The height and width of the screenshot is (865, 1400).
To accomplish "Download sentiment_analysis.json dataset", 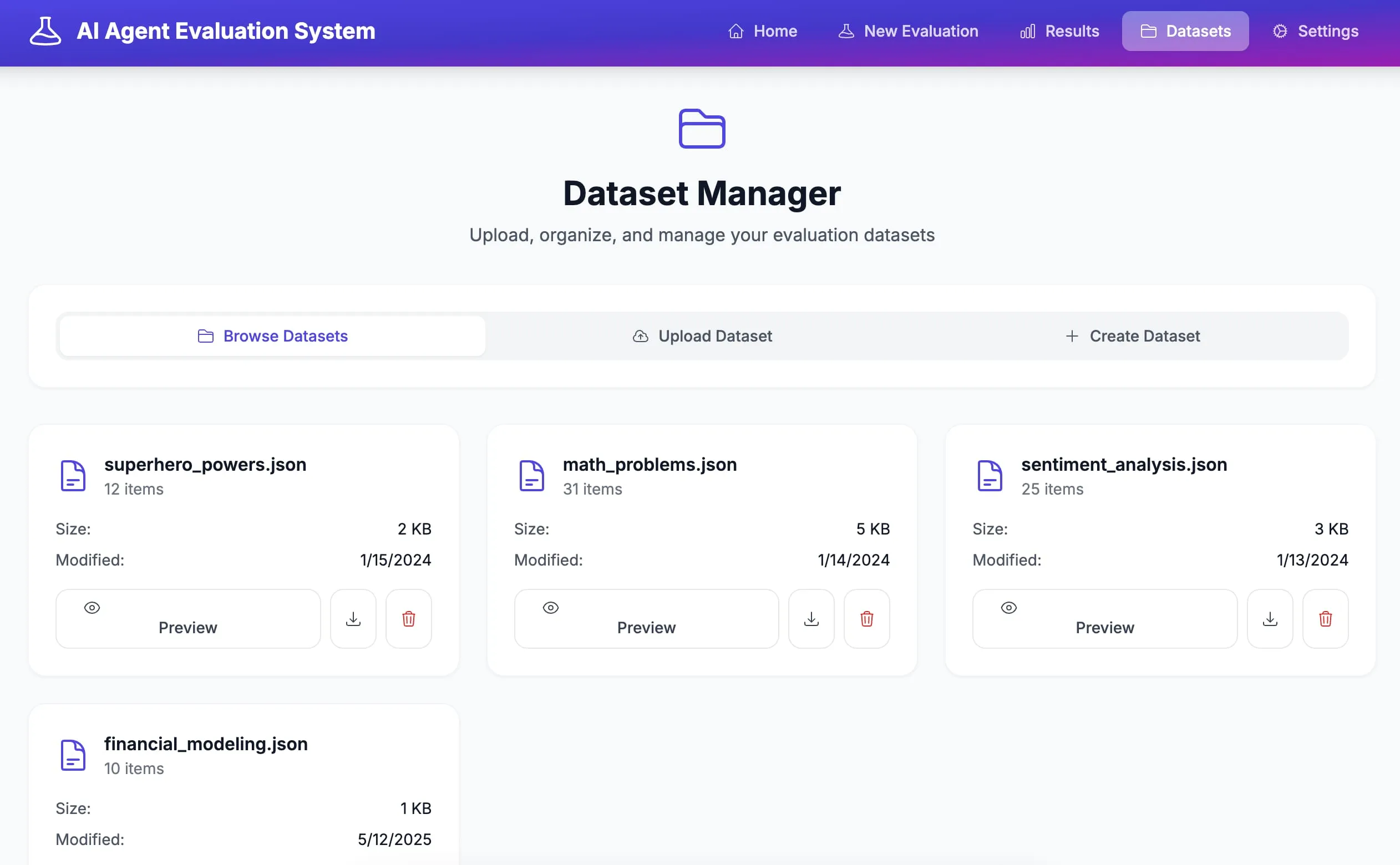I will tap(1270, 618).
